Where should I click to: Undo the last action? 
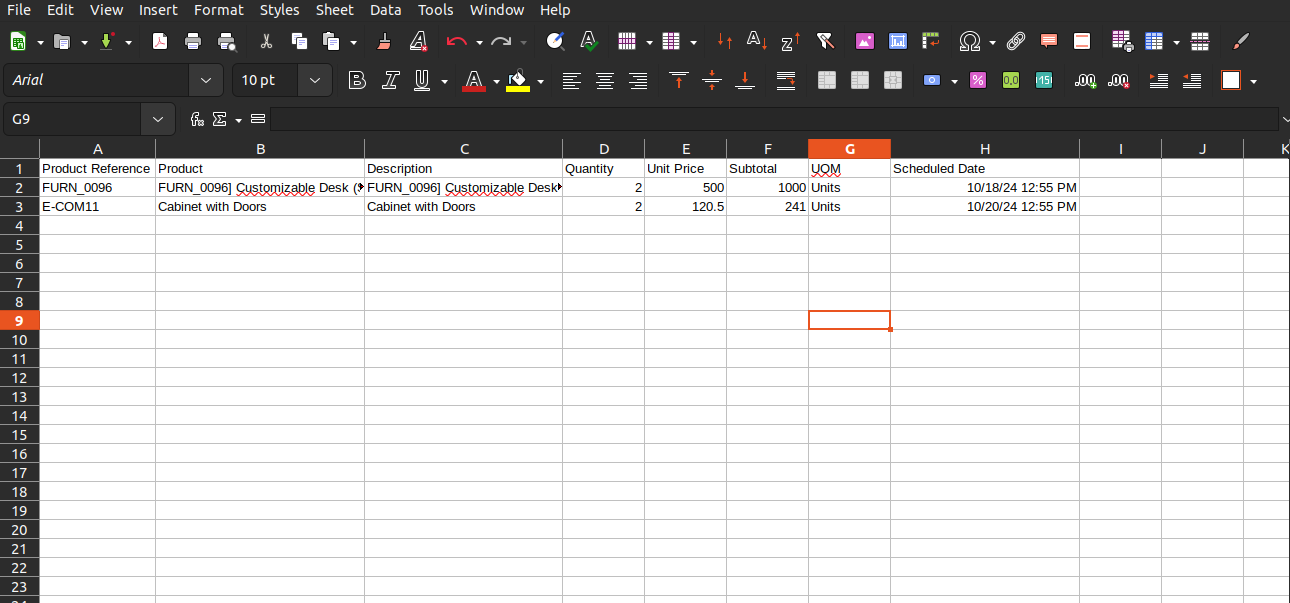click(x=457, y=42)
